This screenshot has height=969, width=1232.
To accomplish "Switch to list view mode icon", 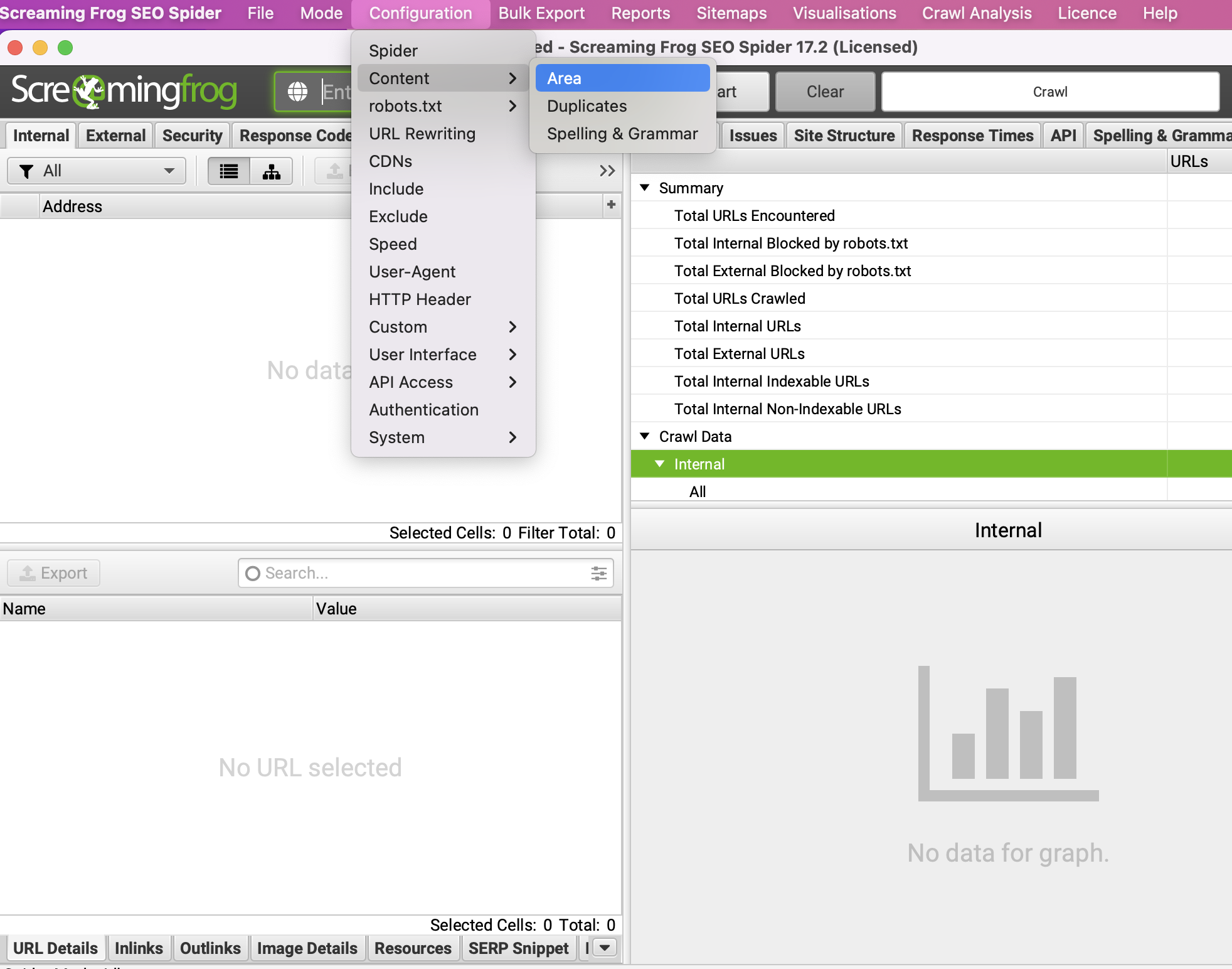I will (229, 171).
